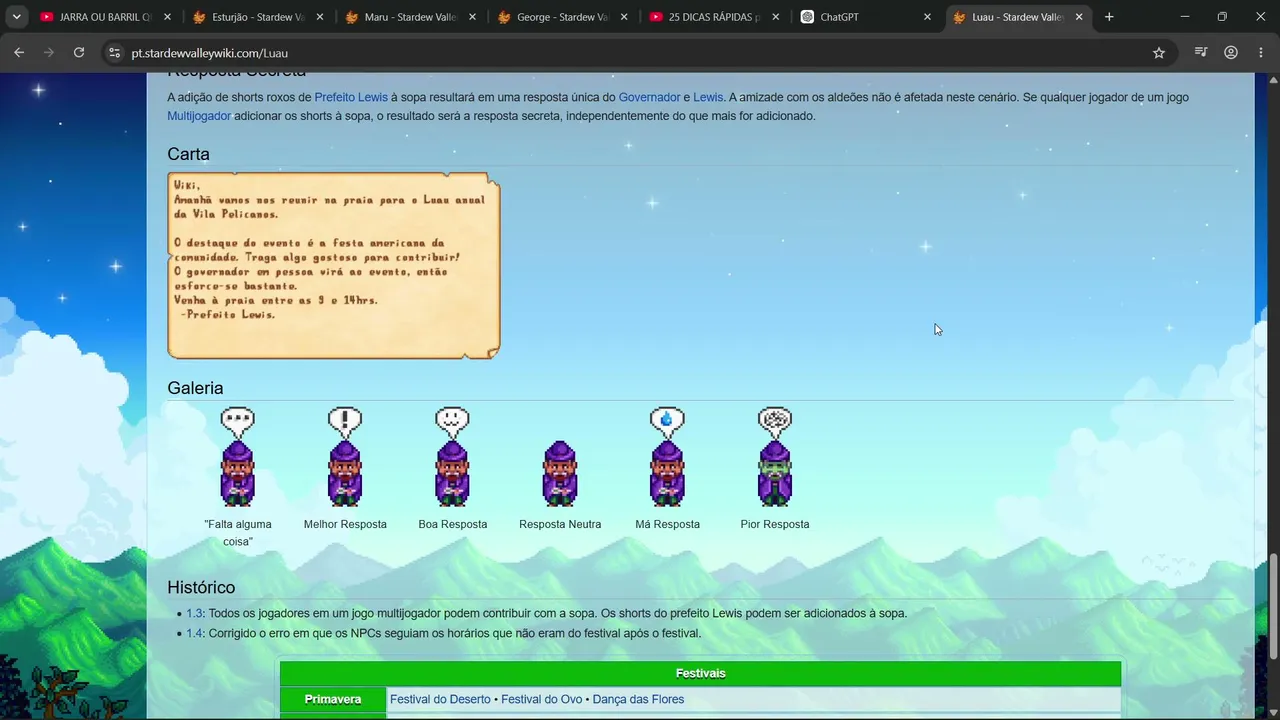Close the Maru tab
Image resolution: width=1280 pixels, height=720 pixels.
pyautogui.click(x=471, y=17)
